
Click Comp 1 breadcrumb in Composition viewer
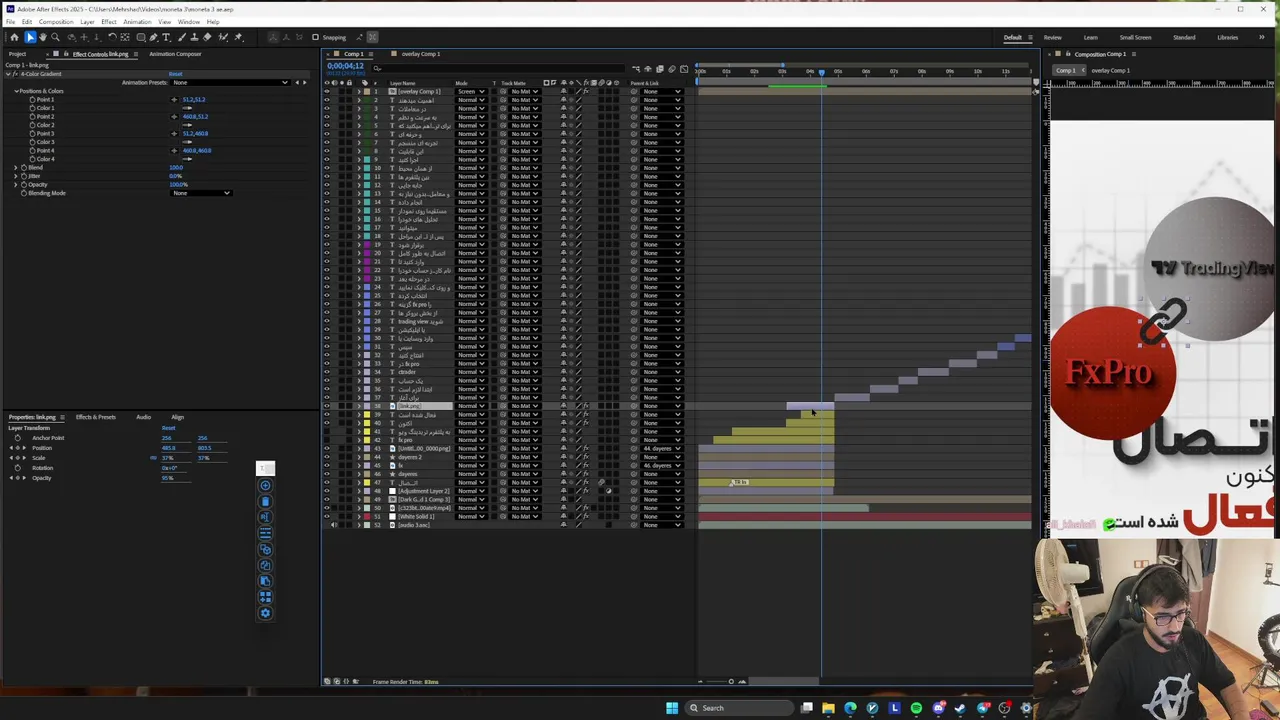coord(1065,71)
